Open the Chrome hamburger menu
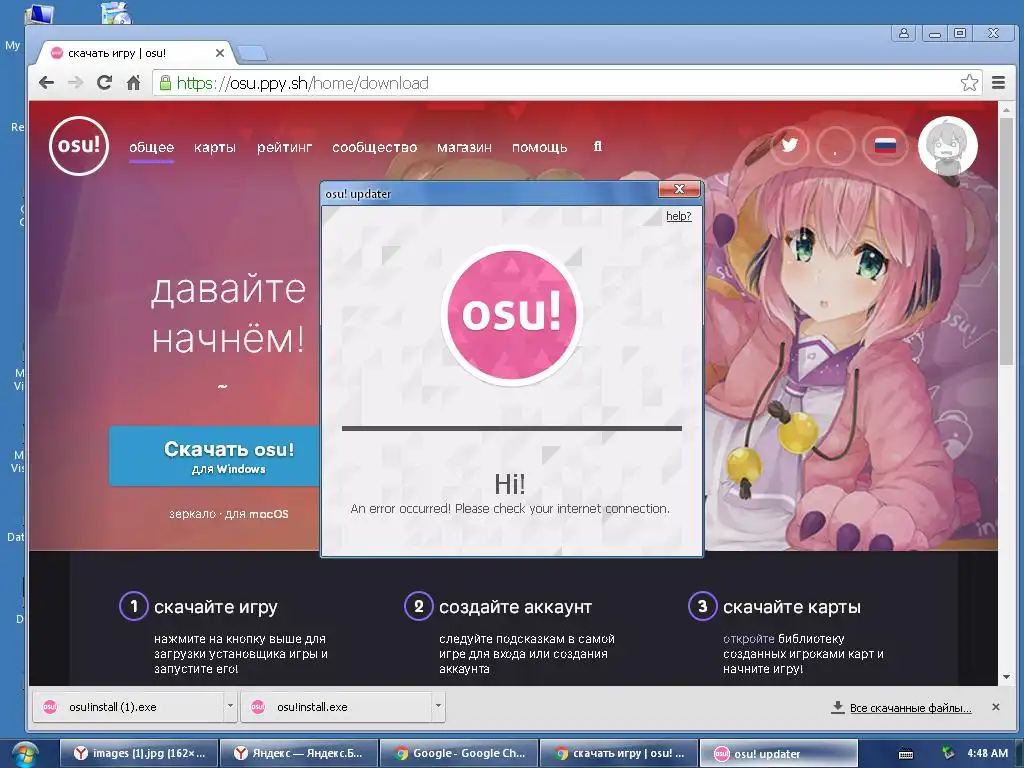This screenshot has height=768, width=1024. pyautogui.click(x=999, y=83)
